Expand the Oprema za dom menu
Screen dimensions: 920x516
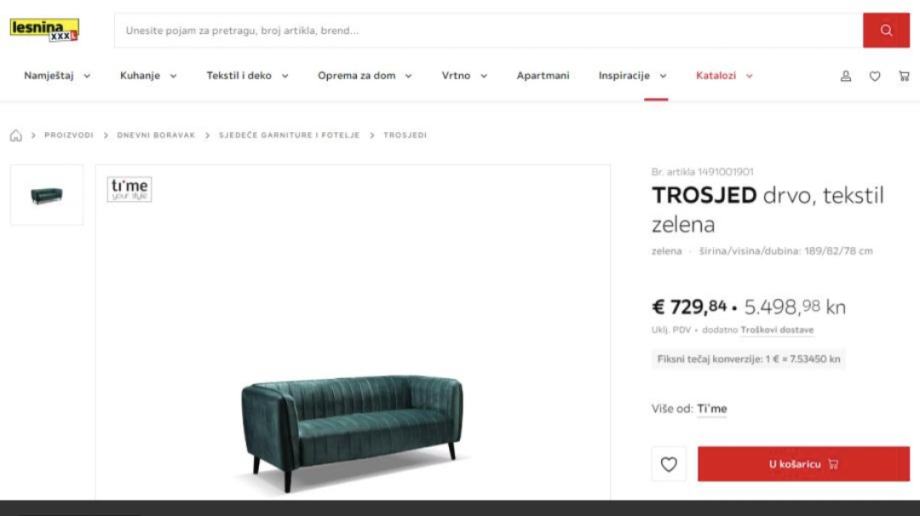click(364, 76)
